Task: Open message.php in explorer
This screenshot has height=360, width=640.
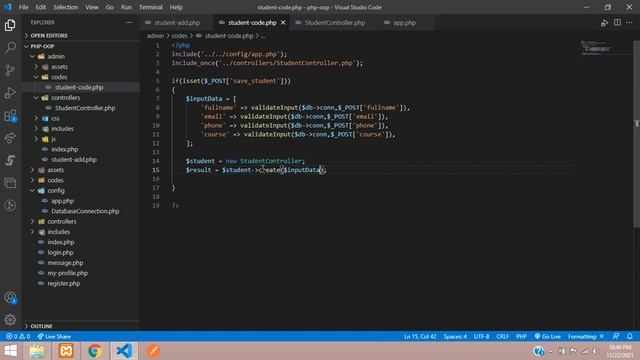Action: 65,263
